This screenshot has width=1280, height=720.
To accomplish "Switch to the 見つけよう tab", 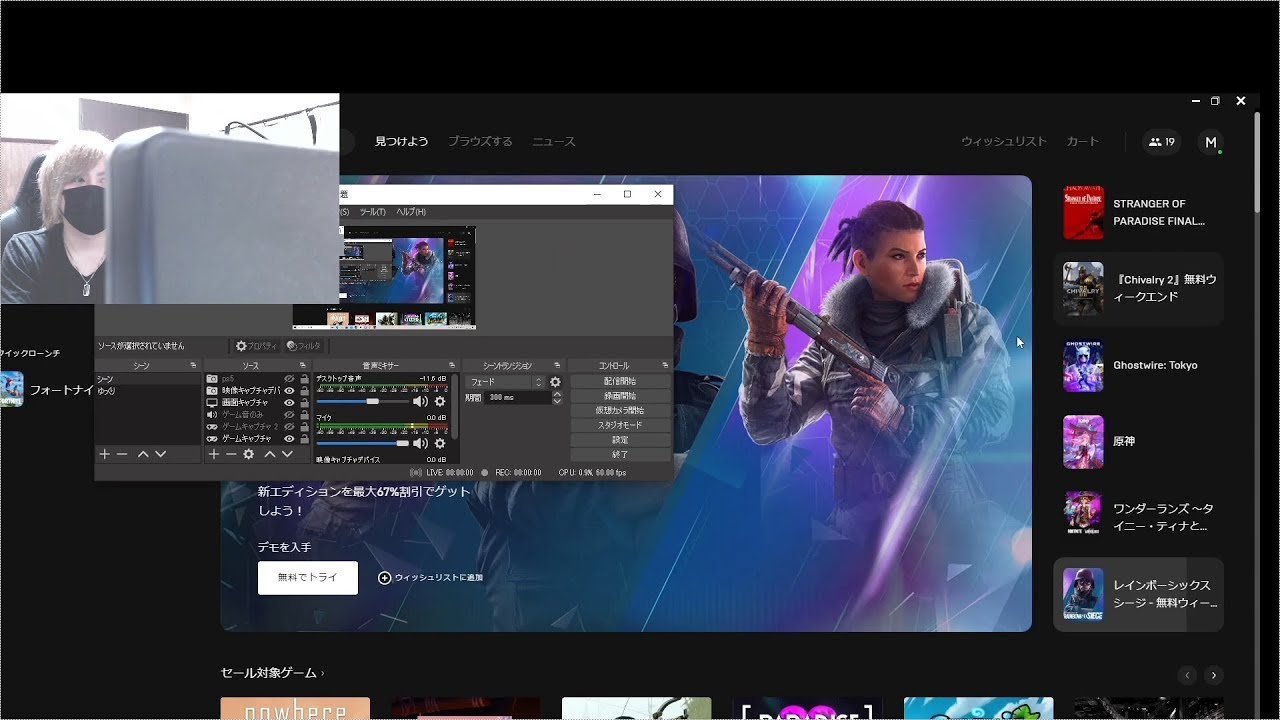I will point(402,142).
